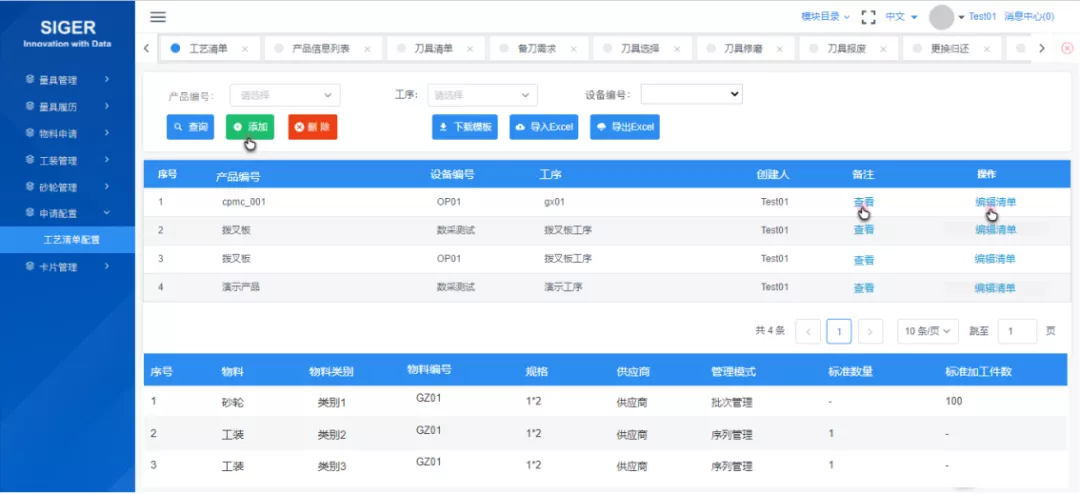Close the 备刀需求 tab

coord(573,49)
